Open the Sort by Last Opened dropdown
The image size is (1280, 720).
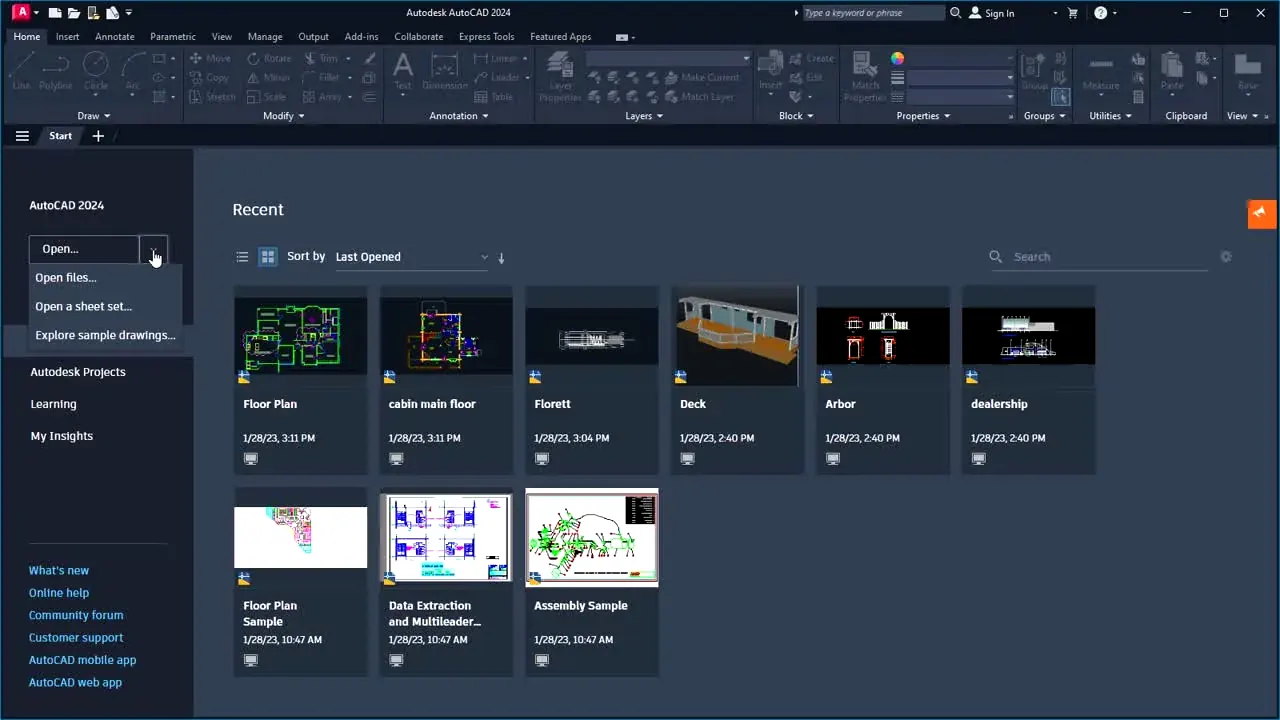point(410,256)
